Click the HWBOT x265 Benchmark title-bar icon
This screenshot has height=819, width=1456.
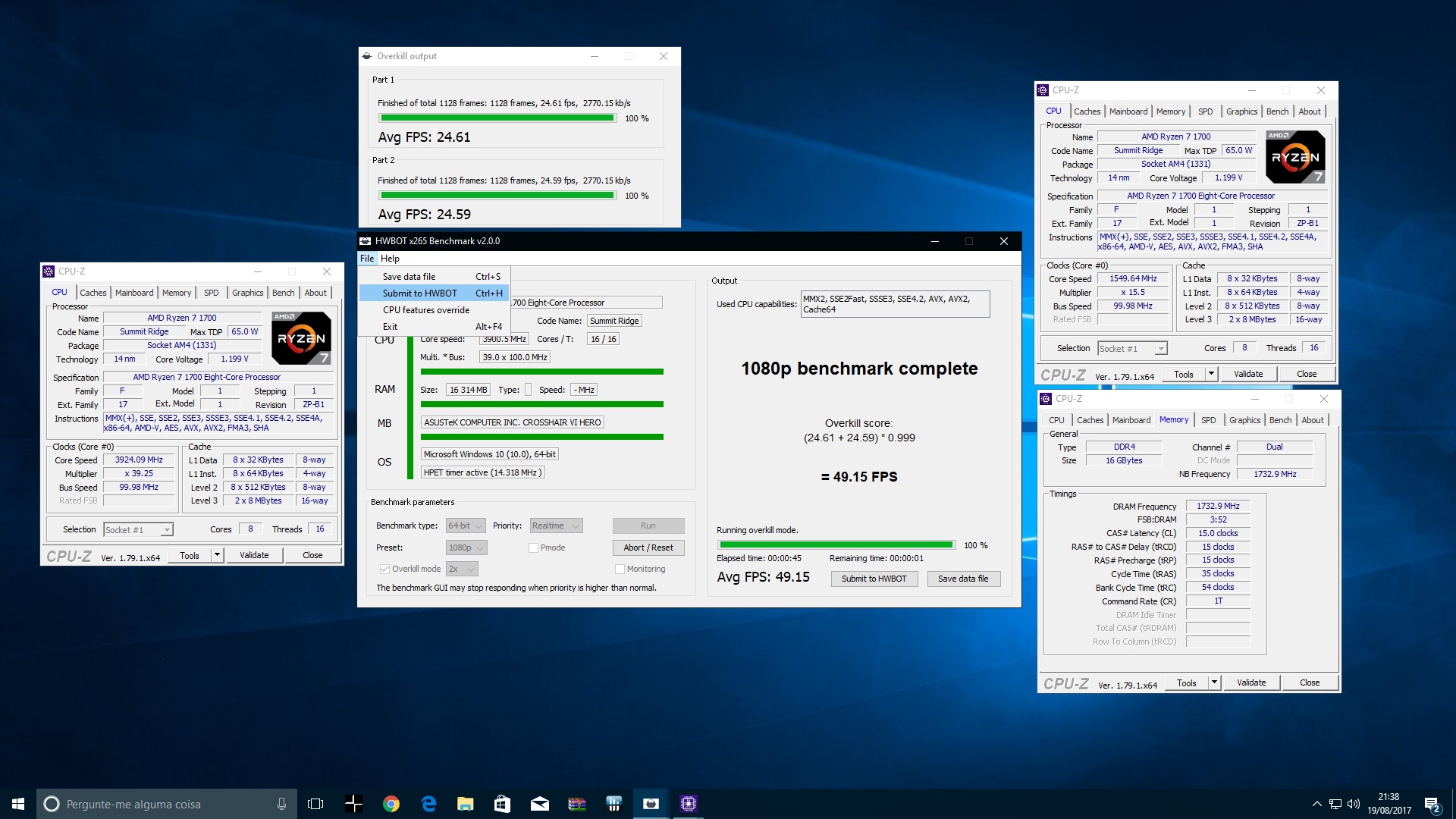point(366,241)
